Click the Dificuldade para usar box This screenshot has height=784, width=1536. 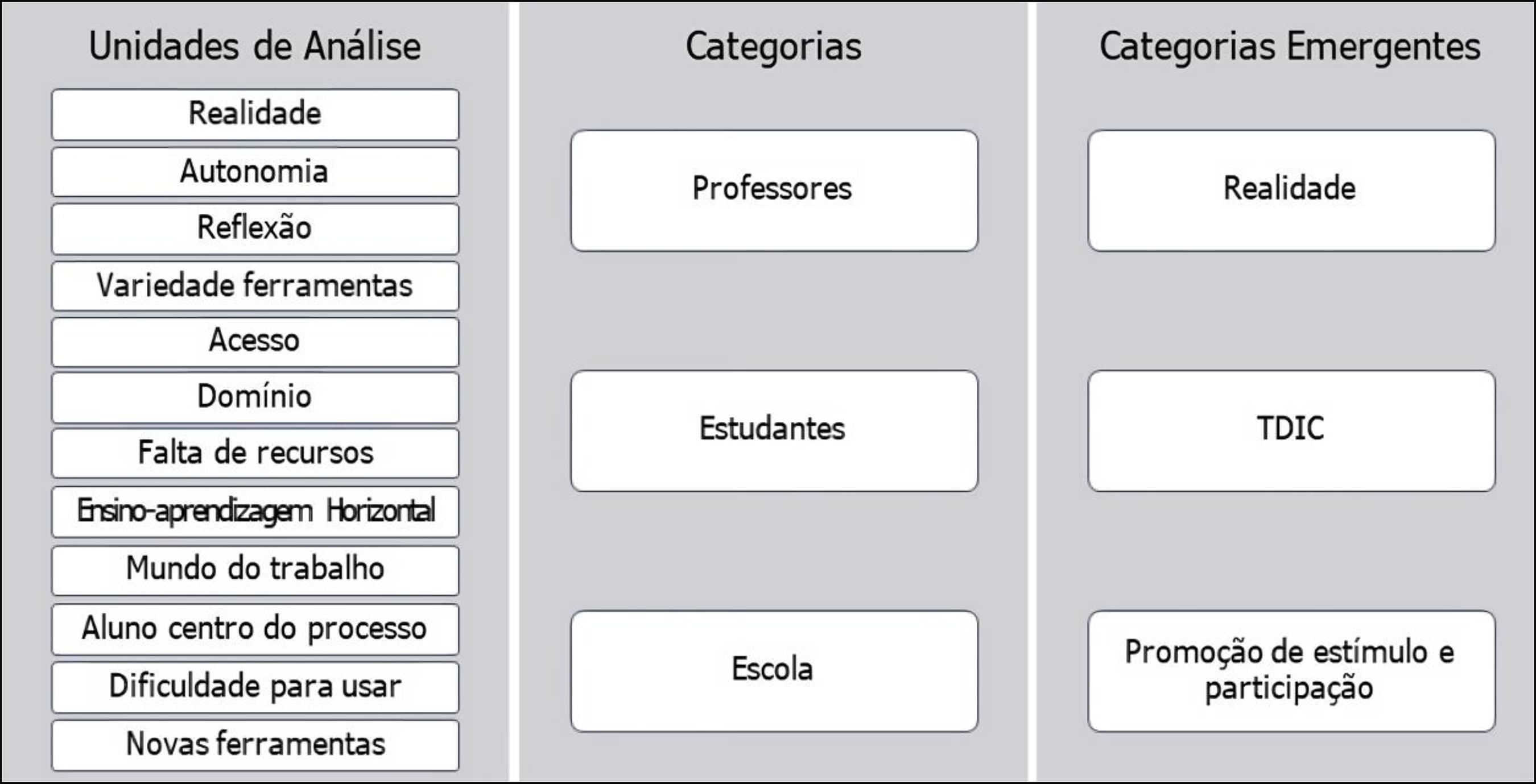255,686
